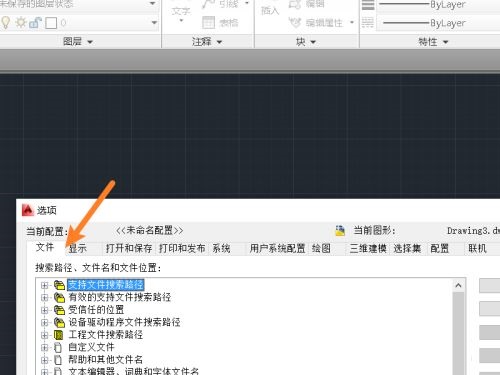
Task: Open the layer state dropdown 未保存的图层状态
Action: point(79,4)
